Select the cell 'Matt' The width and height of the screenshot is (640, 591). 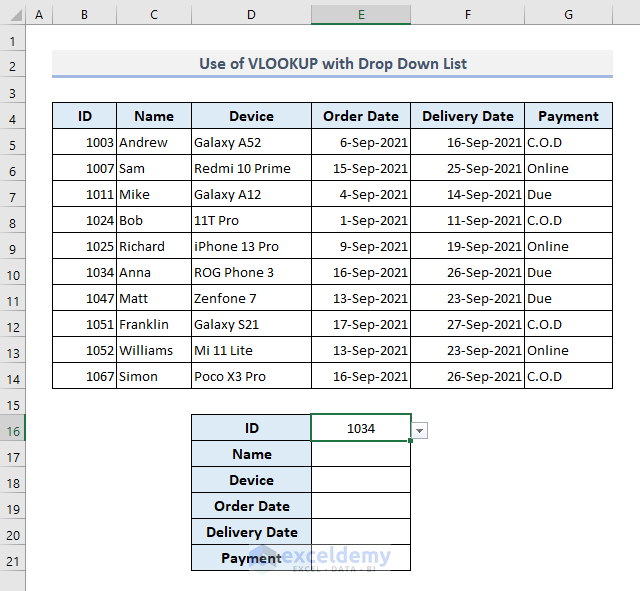point(154,298)
